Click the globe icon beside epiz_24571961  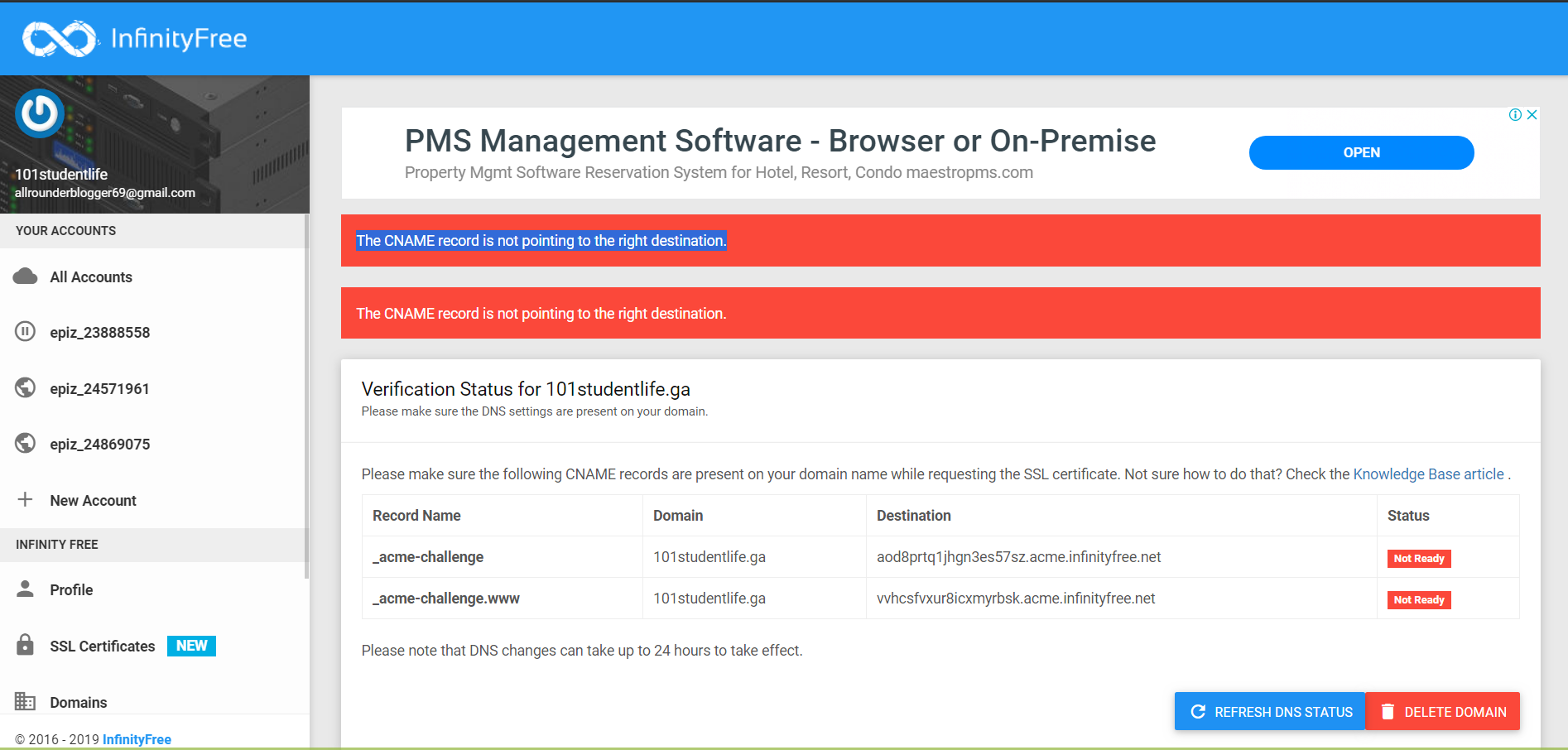click(26, 388)
